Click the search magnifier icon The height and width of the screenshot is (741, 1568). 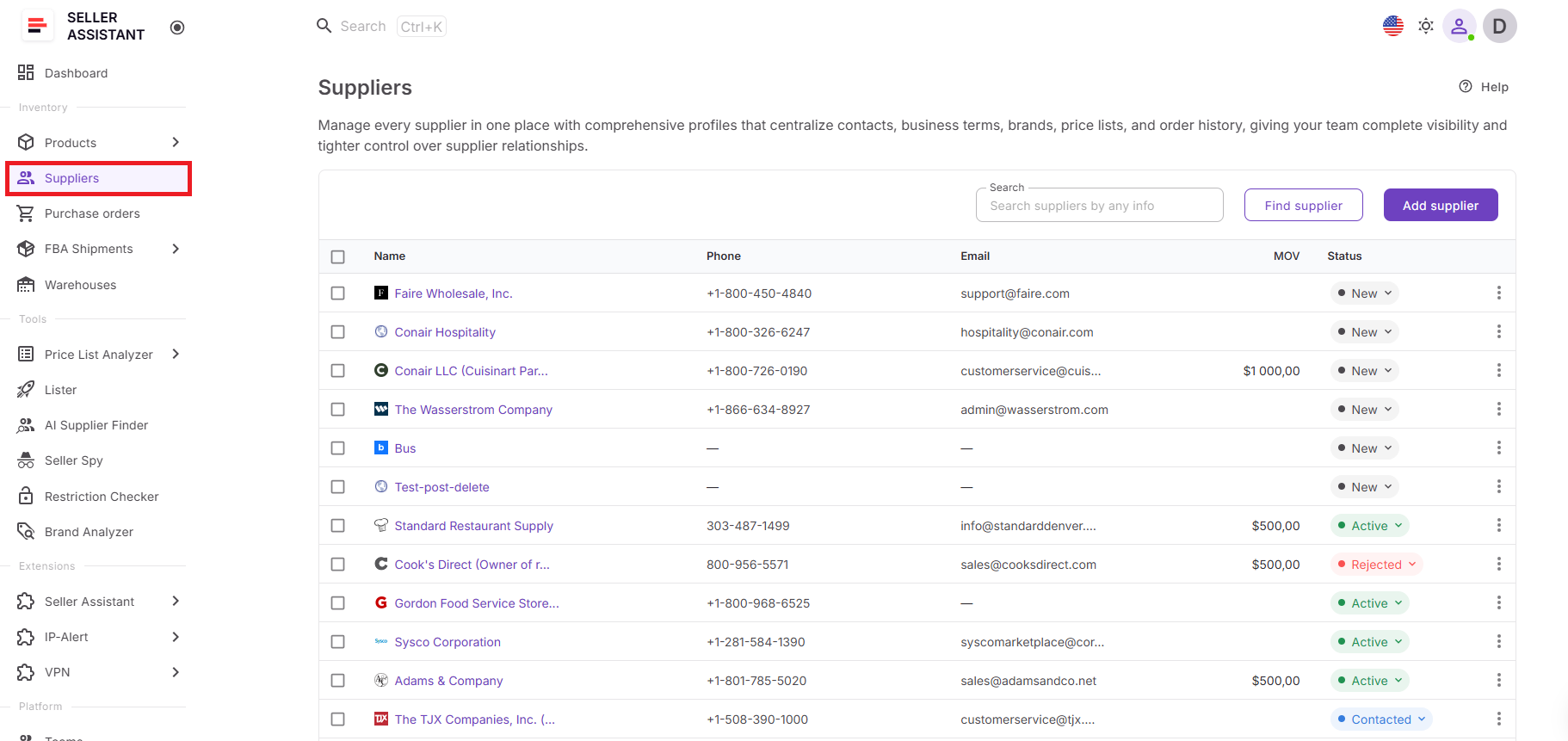pos(324,26)
